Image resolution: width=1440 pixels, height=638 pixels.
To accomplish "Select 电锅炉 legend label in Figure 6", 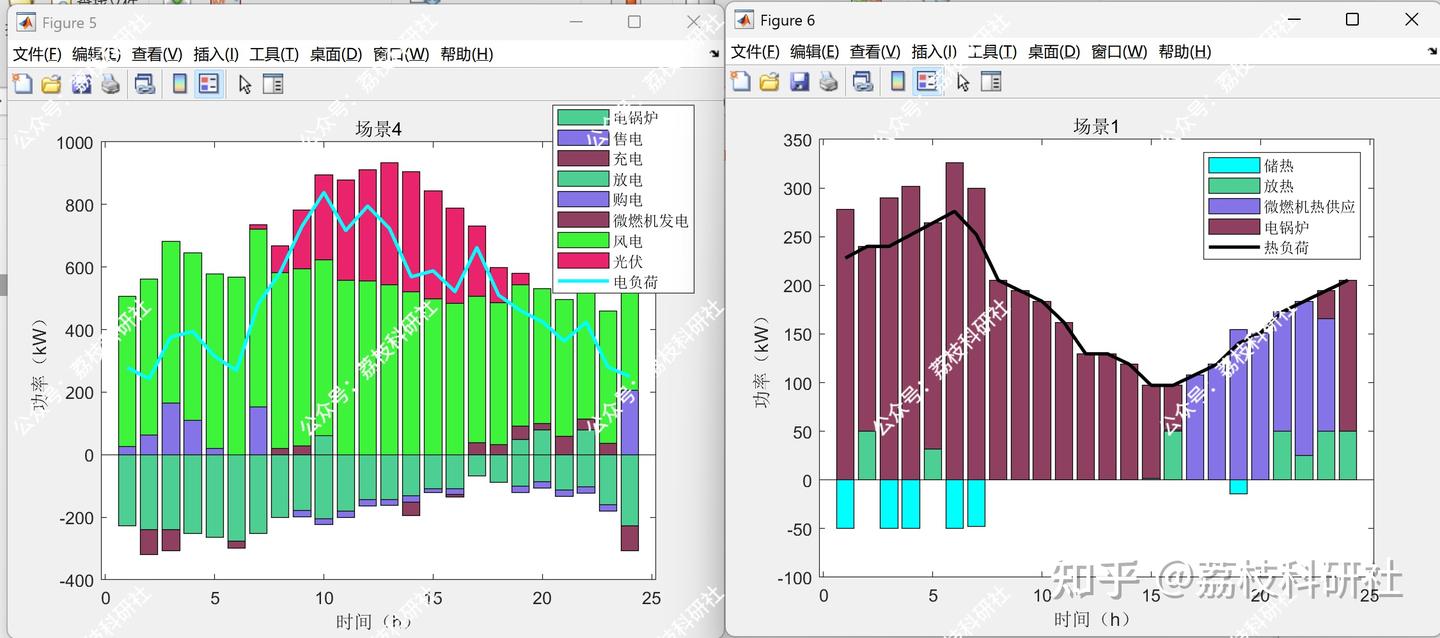I will click(1286, 227).
